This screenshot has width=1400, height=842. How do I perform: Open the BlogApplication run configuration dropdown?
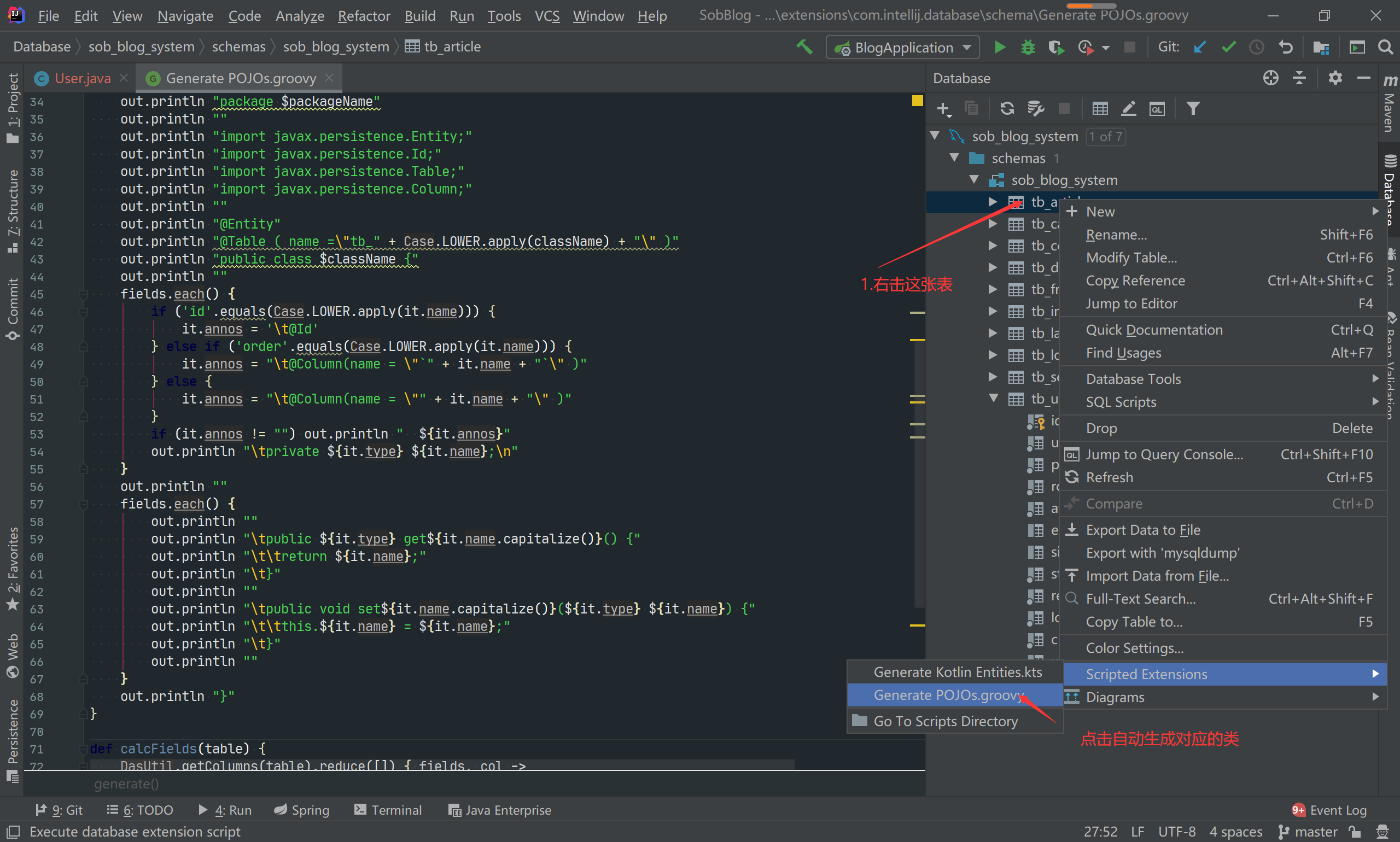[x=902, y=47]
